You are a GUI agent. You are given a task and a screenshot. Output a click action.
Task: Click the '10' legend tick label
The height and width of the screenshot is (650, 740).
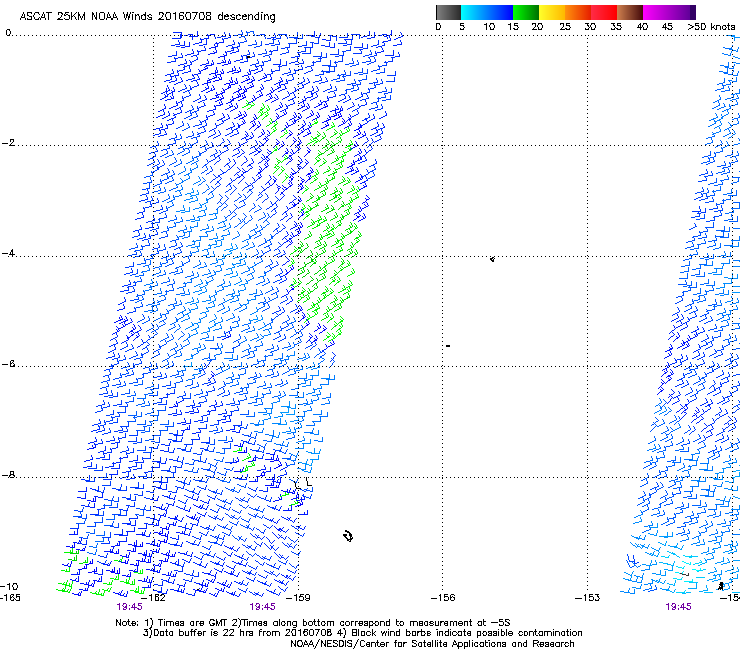[489, 27]
